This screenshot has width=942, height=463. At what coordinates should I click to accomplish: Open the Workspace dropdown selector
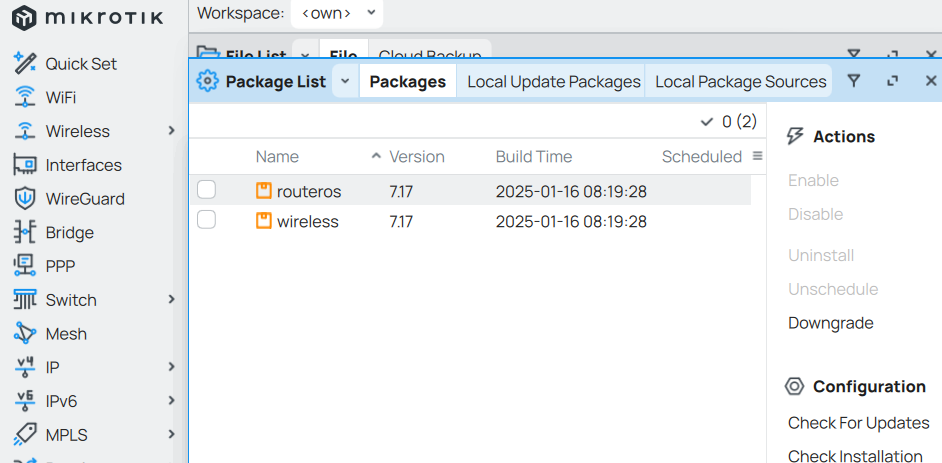337,13
